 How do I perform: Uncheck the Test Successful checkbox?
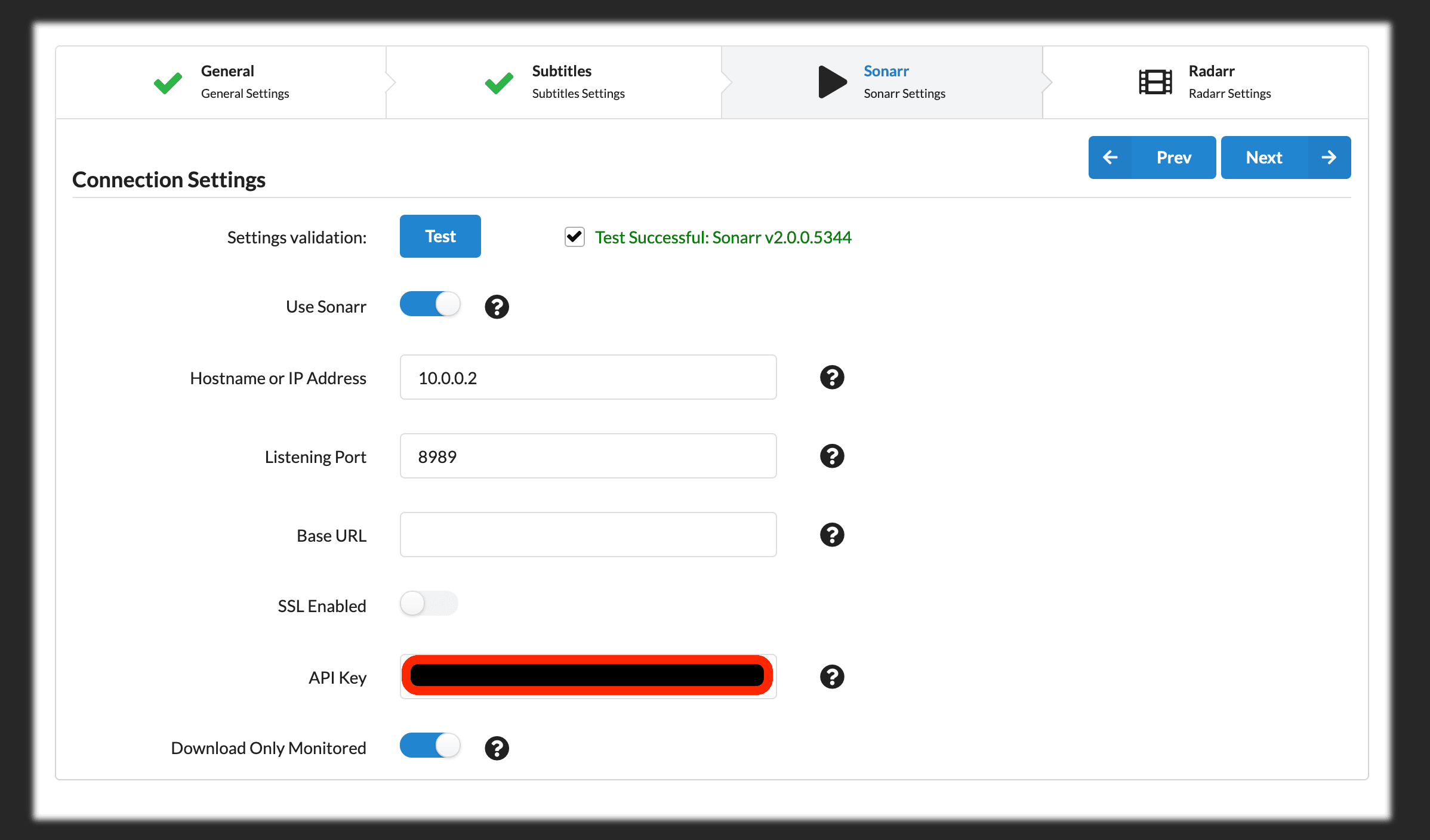tap(574, 236)
